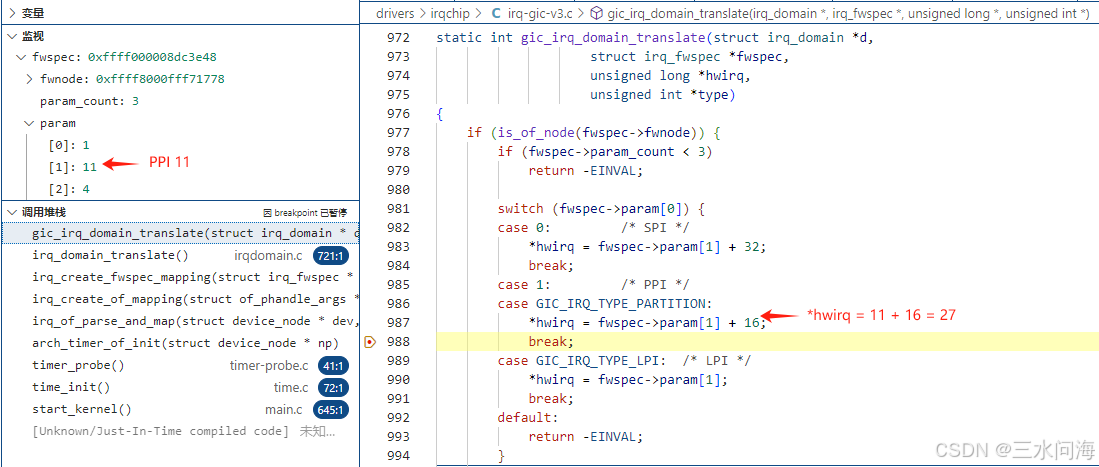
Task: Click the 72:1 line badge
Action: tap(333, 387)
